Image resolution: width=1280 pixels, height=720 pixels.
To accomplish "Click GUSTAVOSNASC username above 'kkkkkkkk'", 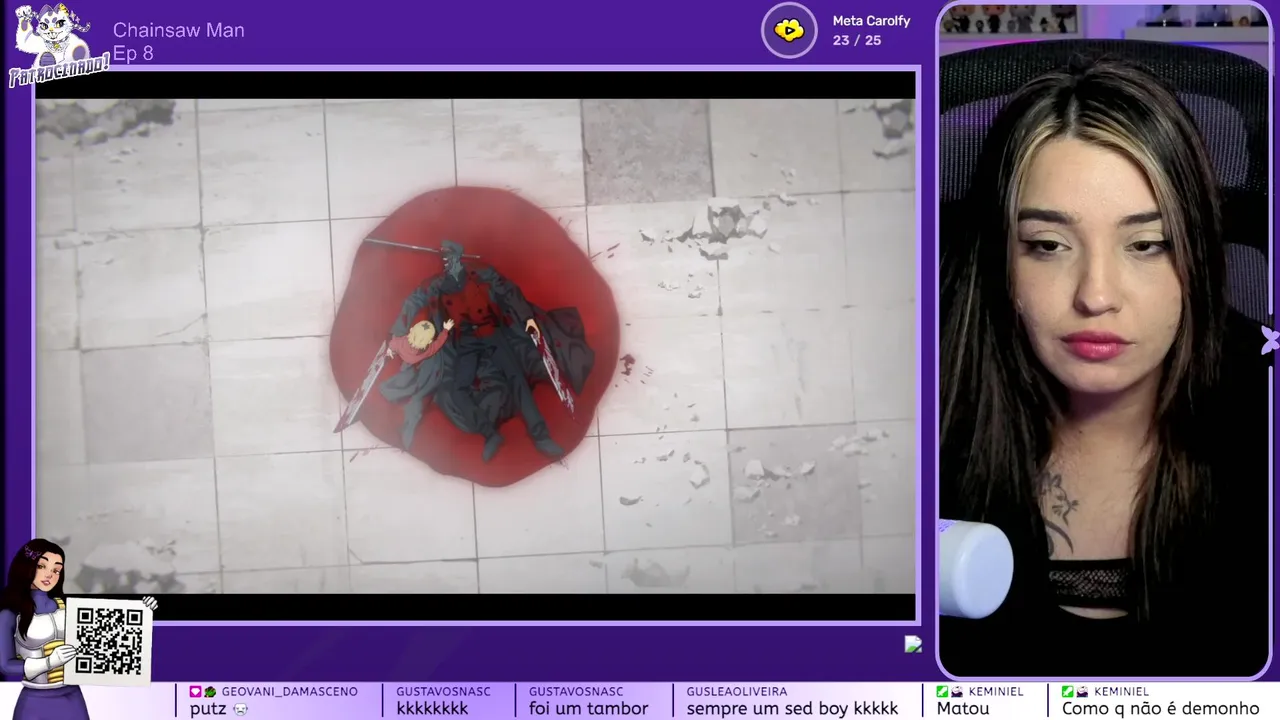I will [x=443, y=692].
